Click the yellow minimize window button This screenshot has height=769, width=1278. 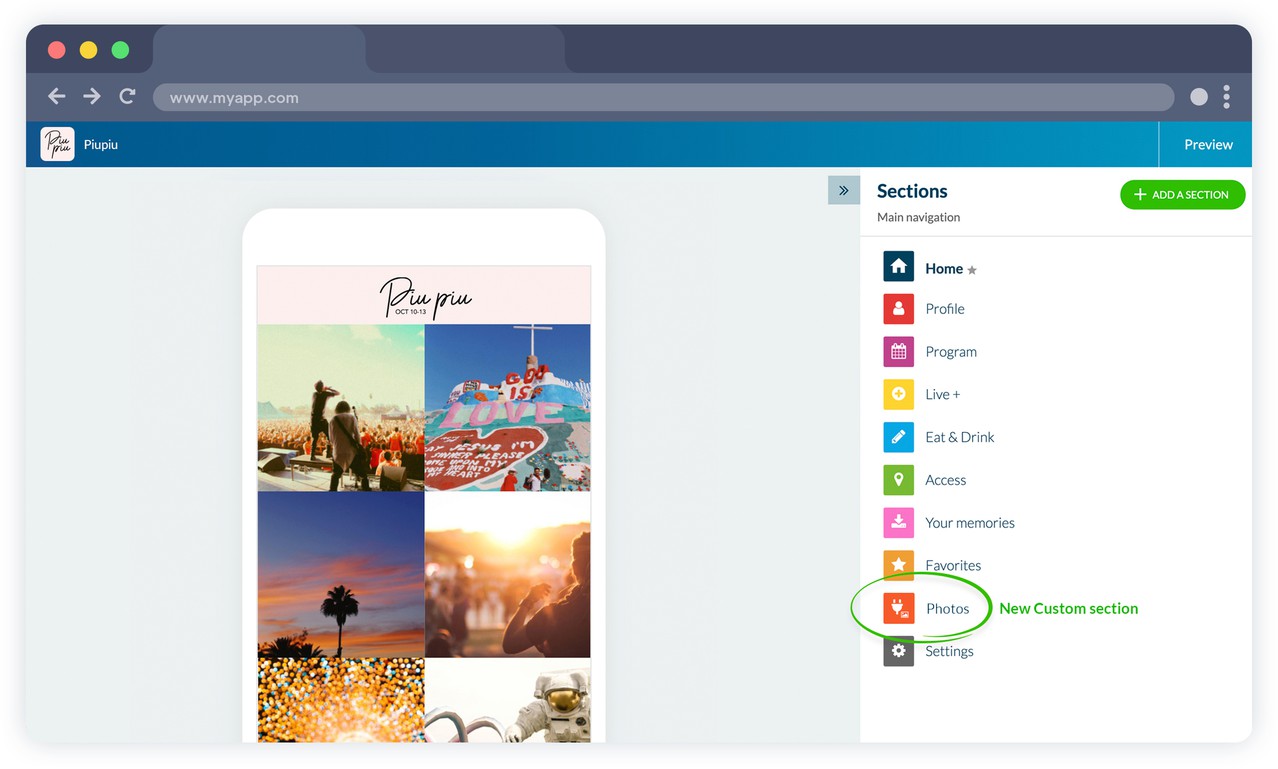[88, 50]
